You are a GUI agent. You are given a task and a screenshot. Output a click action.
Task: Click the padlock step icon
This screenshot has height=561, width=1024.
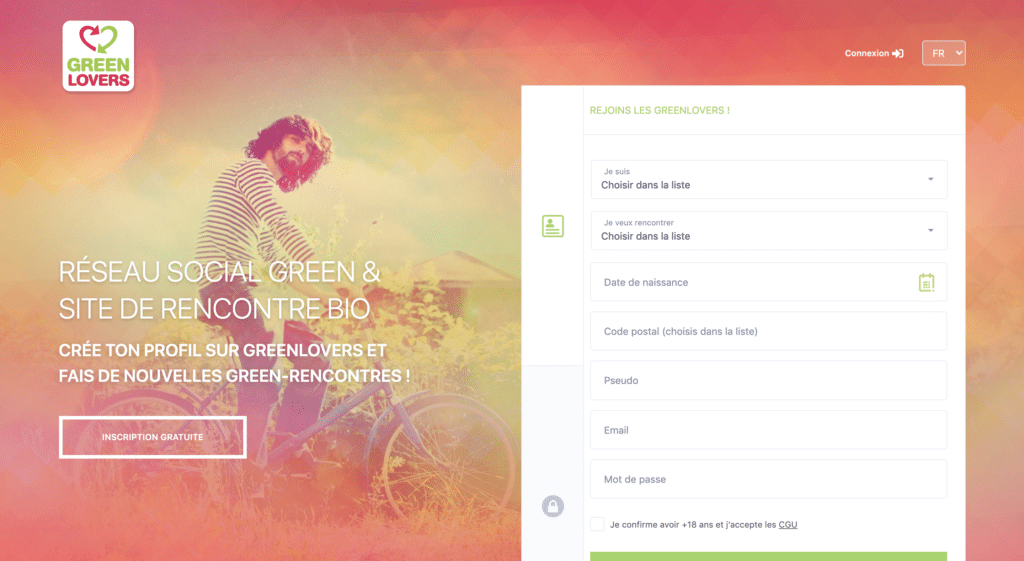(552, 505)
